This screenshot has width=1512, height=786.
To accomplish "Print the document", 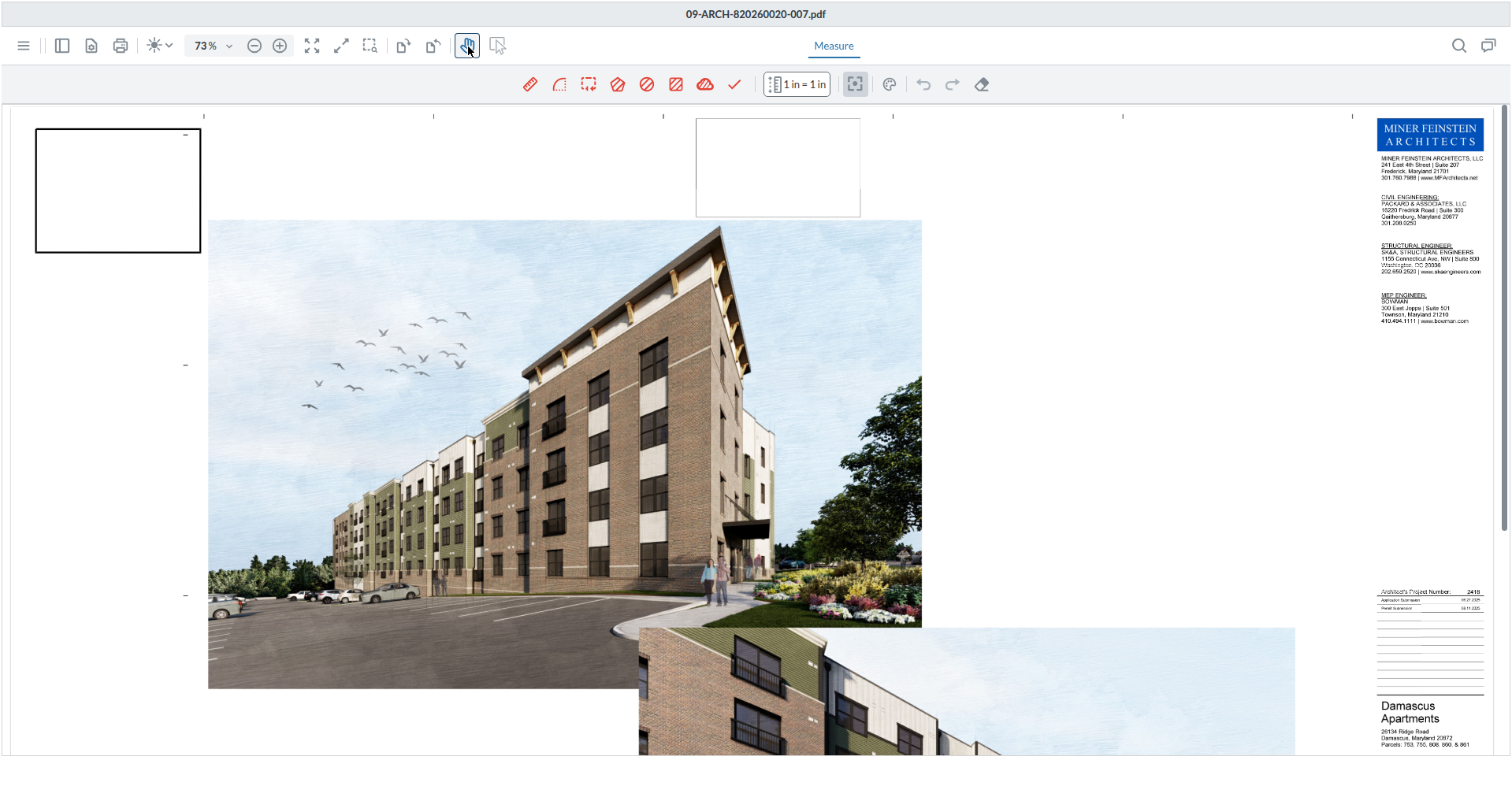I will pos(121,46).
